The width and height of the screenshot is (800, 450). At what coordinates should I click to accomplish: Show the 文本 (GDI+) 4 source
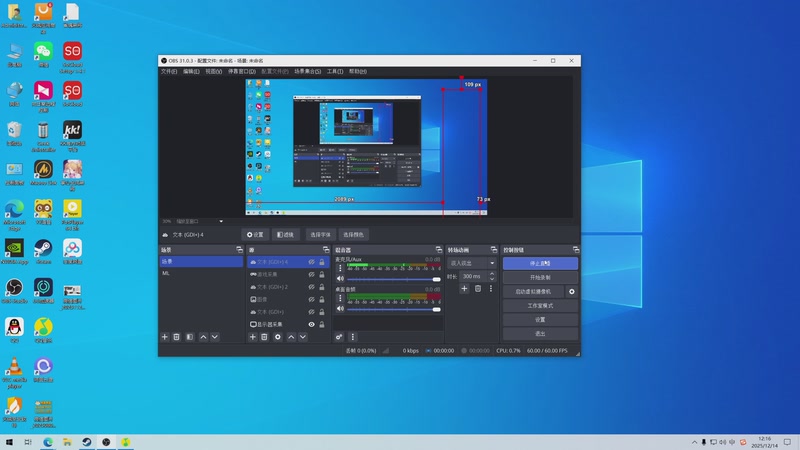(311, 262)
